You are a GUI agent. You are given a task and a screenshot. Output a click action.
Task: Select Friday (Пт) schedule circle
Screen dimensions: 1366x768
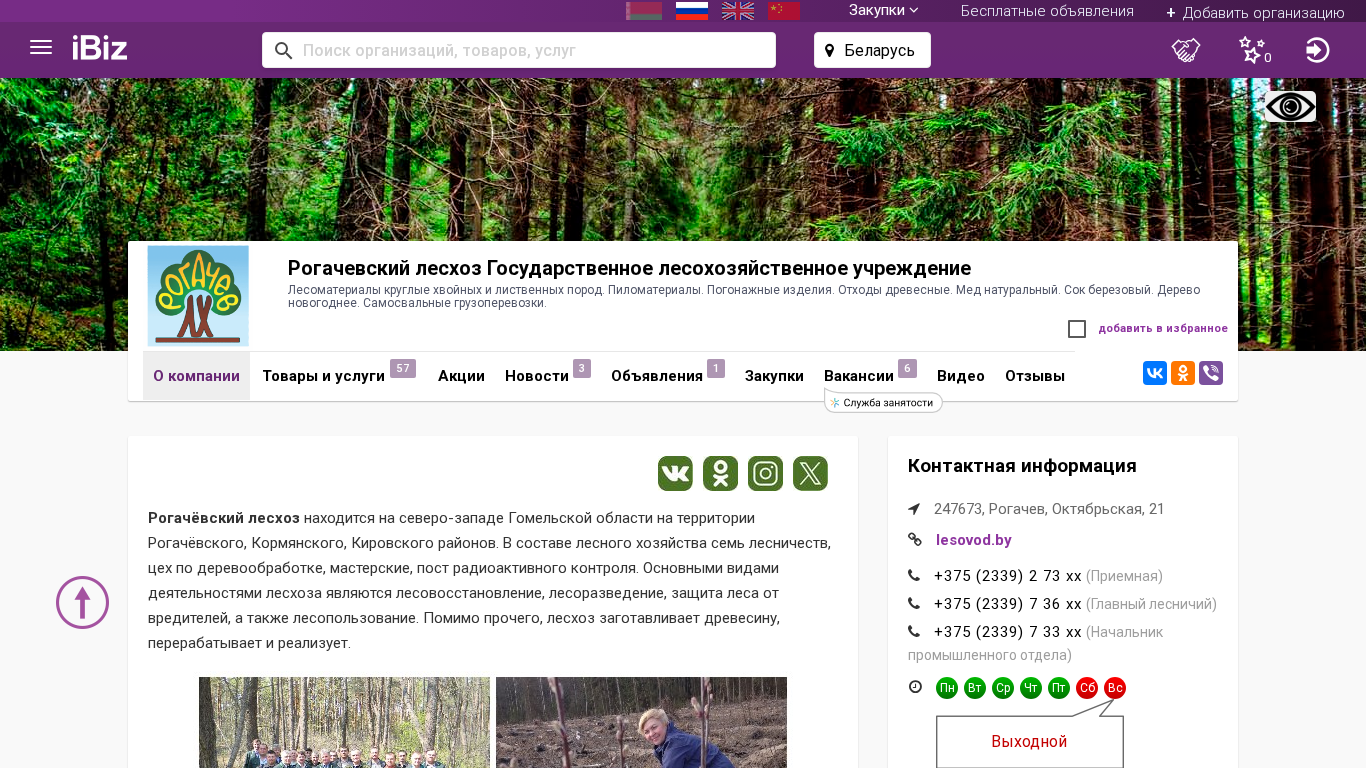pos(1059,688)
